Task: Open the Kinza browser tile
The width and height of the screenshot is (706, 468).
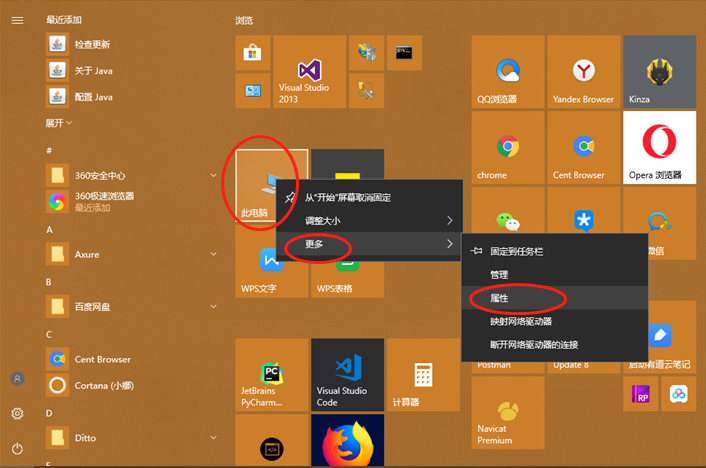Action: pyautogui.click(x=659, y=72)
